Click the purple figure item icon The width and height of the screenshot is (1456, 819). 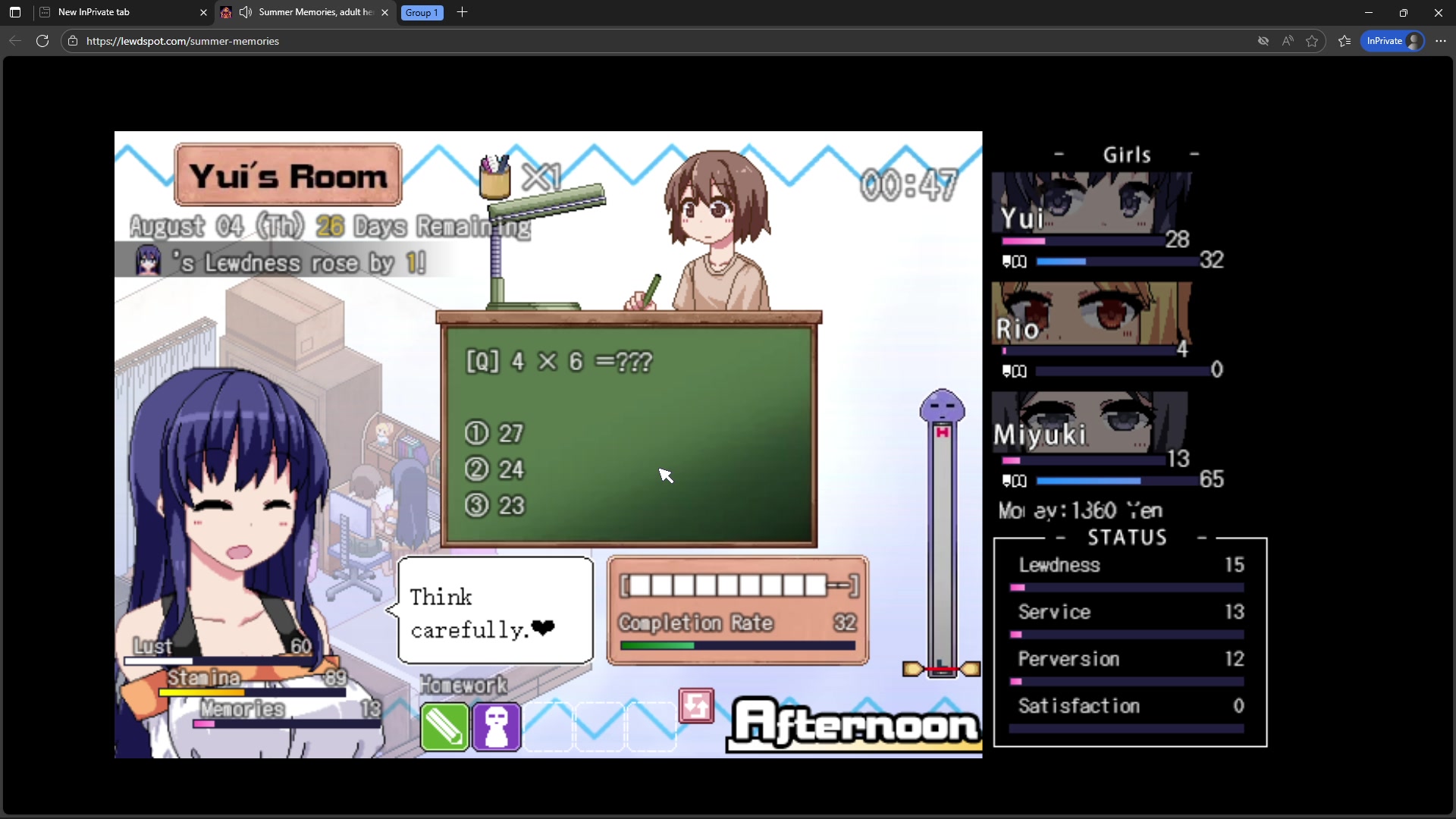pos(497,726)
